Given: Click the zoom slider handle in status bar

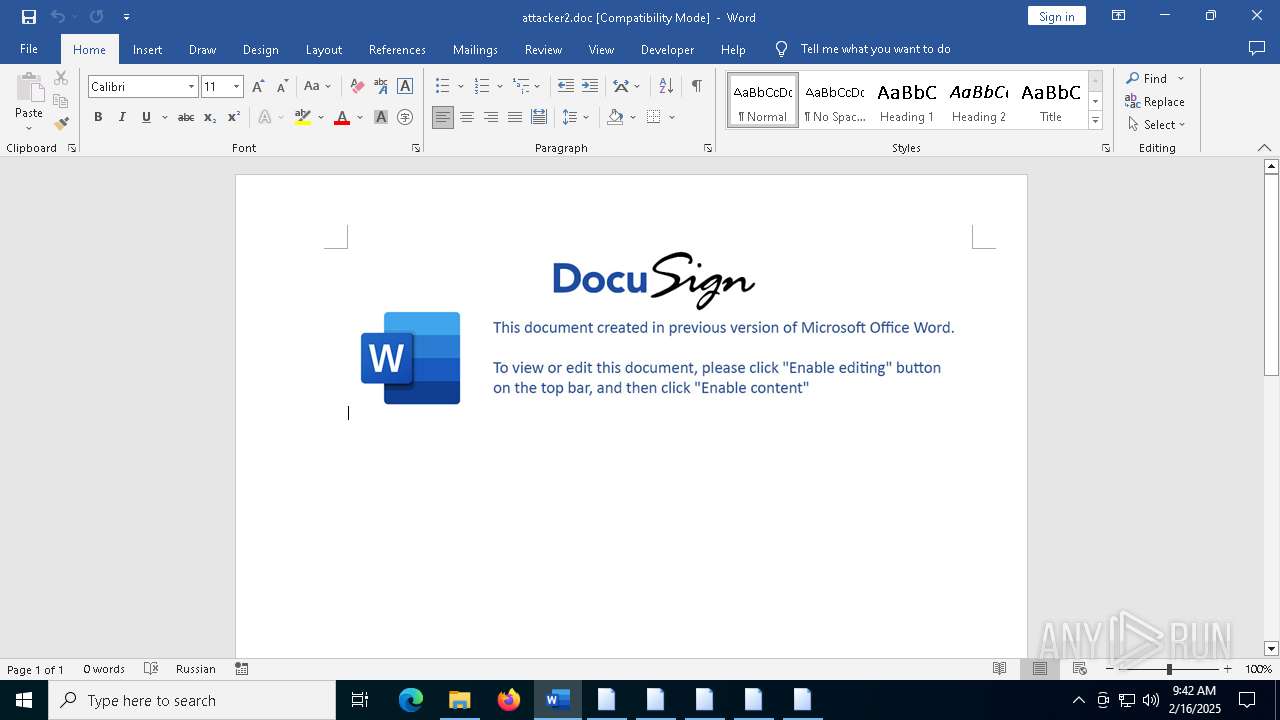Looking at the screenshot, I should tap(1169, 669).
